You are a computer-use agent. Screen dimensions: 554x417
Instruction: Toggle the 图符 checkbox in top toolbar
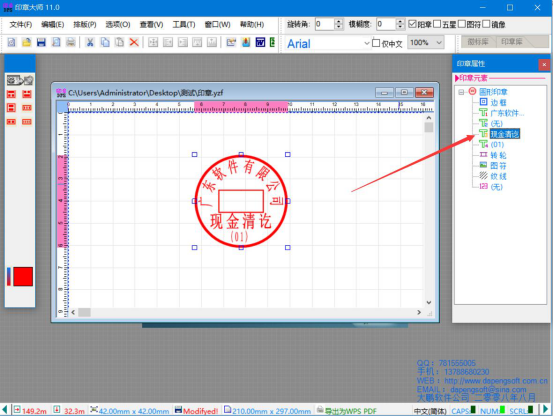[x=461, y=24]
